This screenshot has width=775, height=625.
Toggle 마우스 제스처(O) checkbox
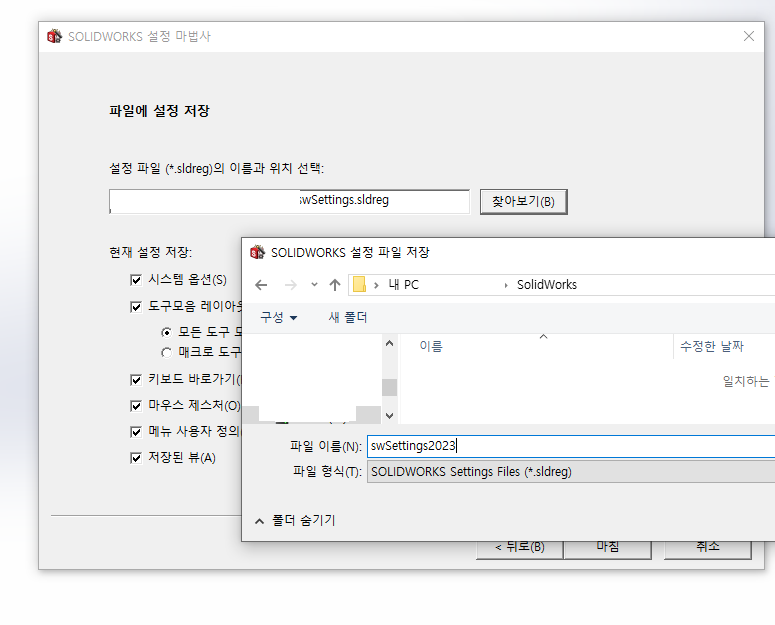tap(136, 406)
